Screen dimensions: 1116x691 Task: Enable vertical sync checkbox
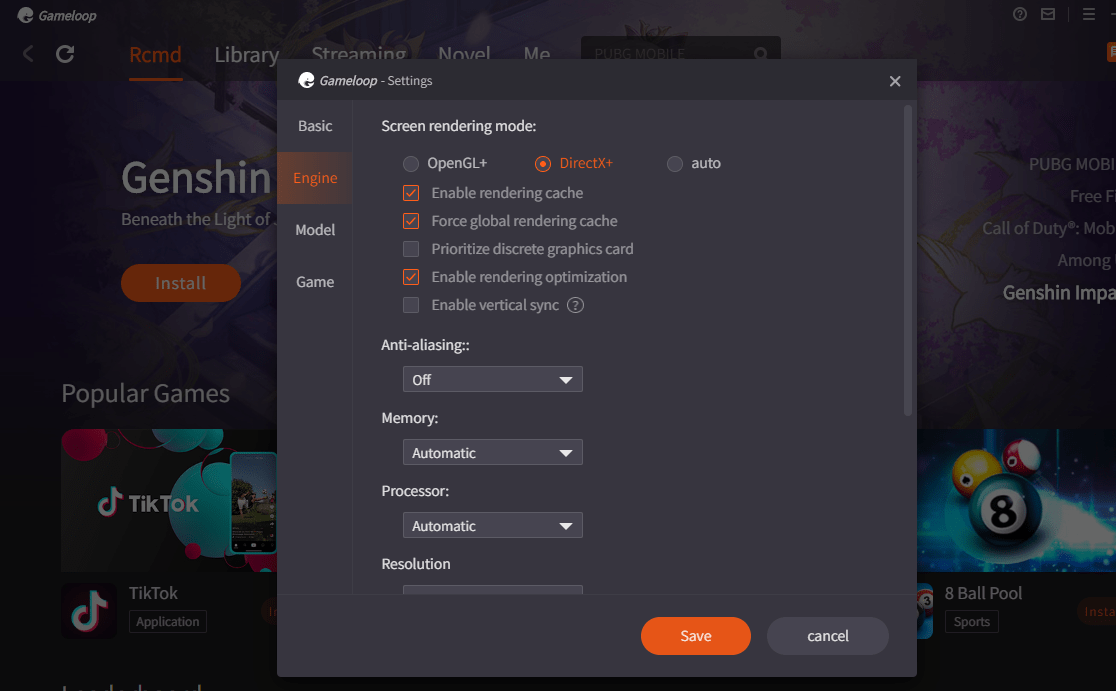411,305
